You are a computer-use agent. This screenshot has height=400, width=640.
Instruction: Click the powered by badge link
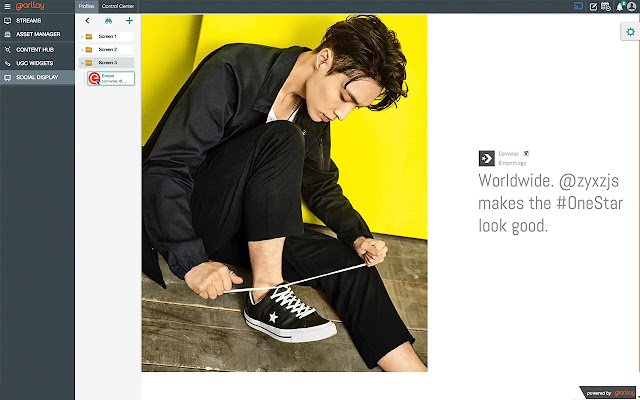point(610,393)
